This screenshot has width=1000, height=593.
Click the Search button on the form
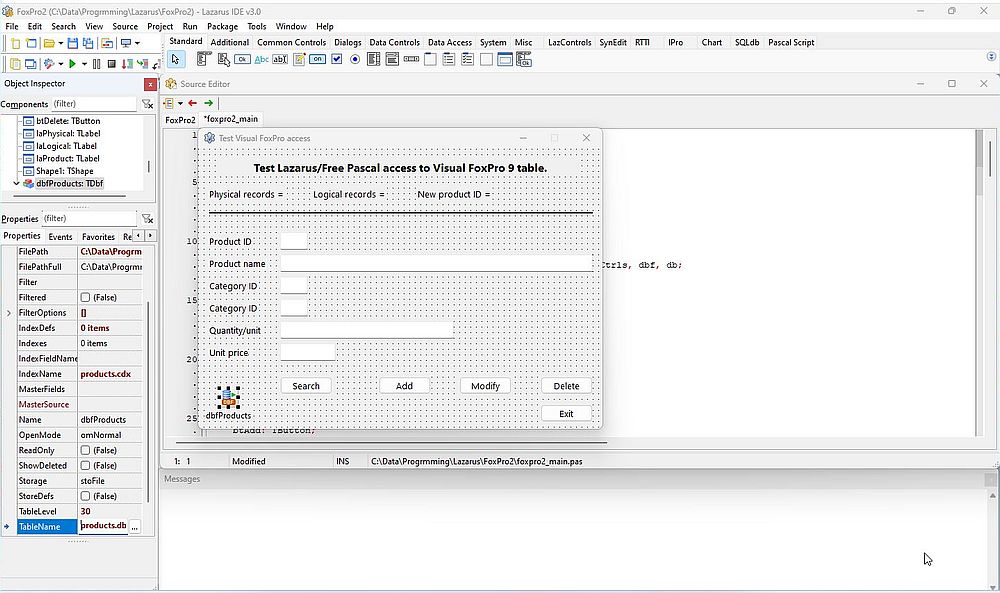[306, 386]
